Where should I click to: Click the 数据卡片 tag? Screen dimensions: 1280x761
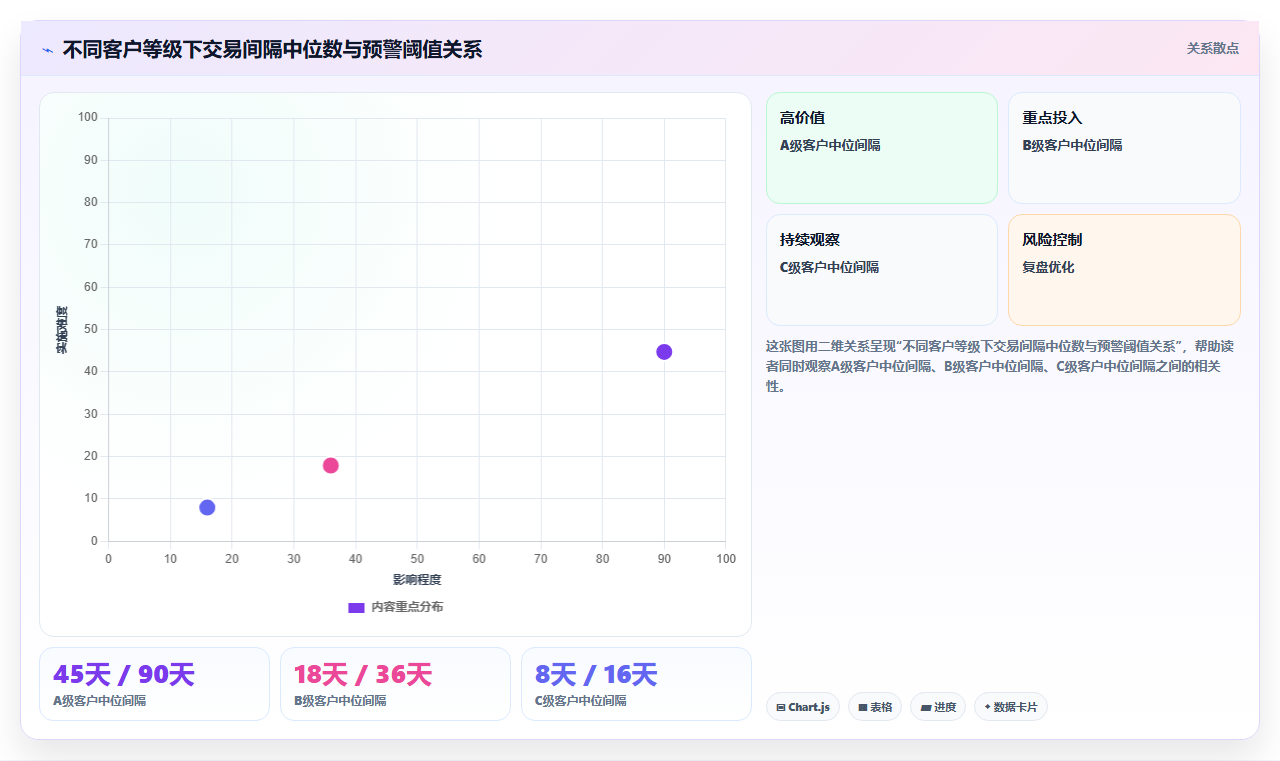[1011, 707]
